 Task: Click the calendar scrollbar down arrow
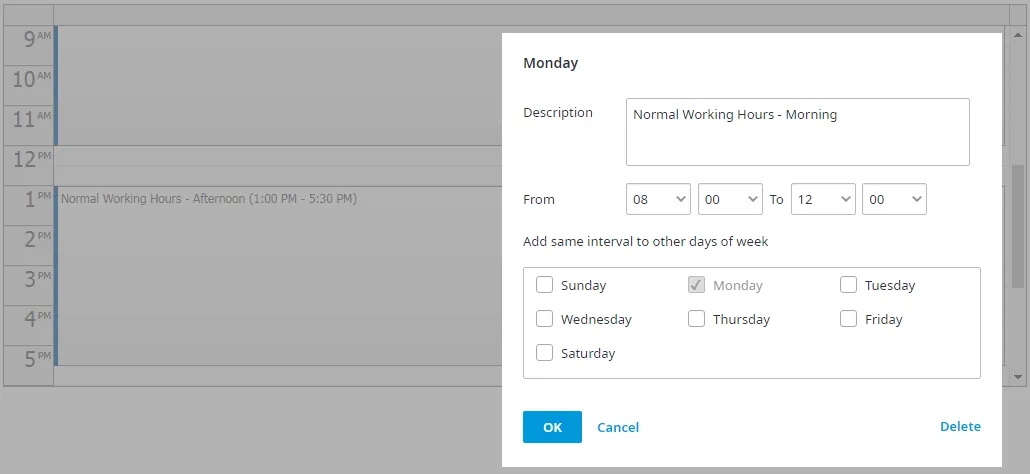pyautogui.click(x=1018, y=377)
